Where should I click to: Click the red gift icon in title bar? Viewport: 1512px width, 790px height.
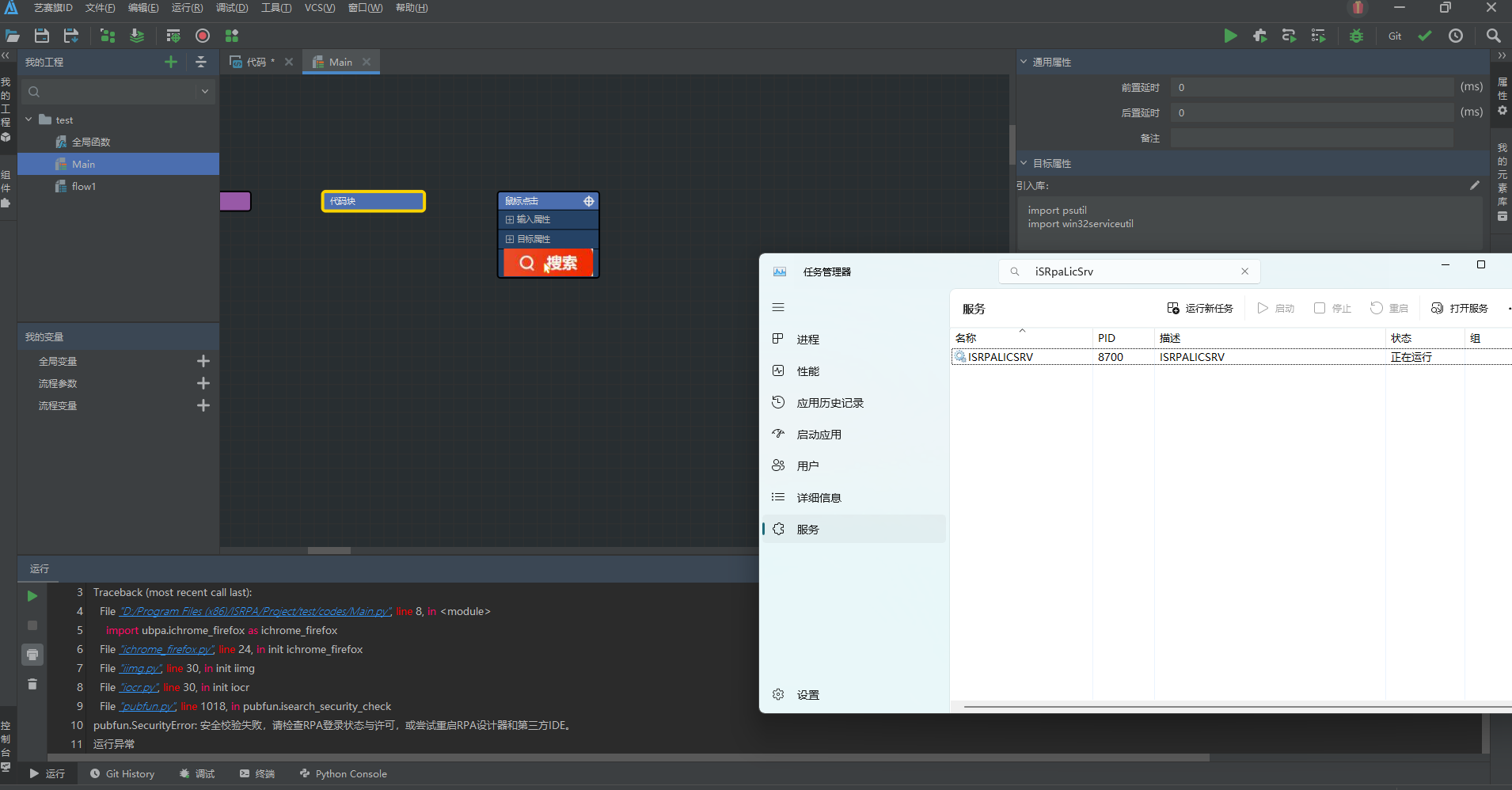pos(1358,8)
